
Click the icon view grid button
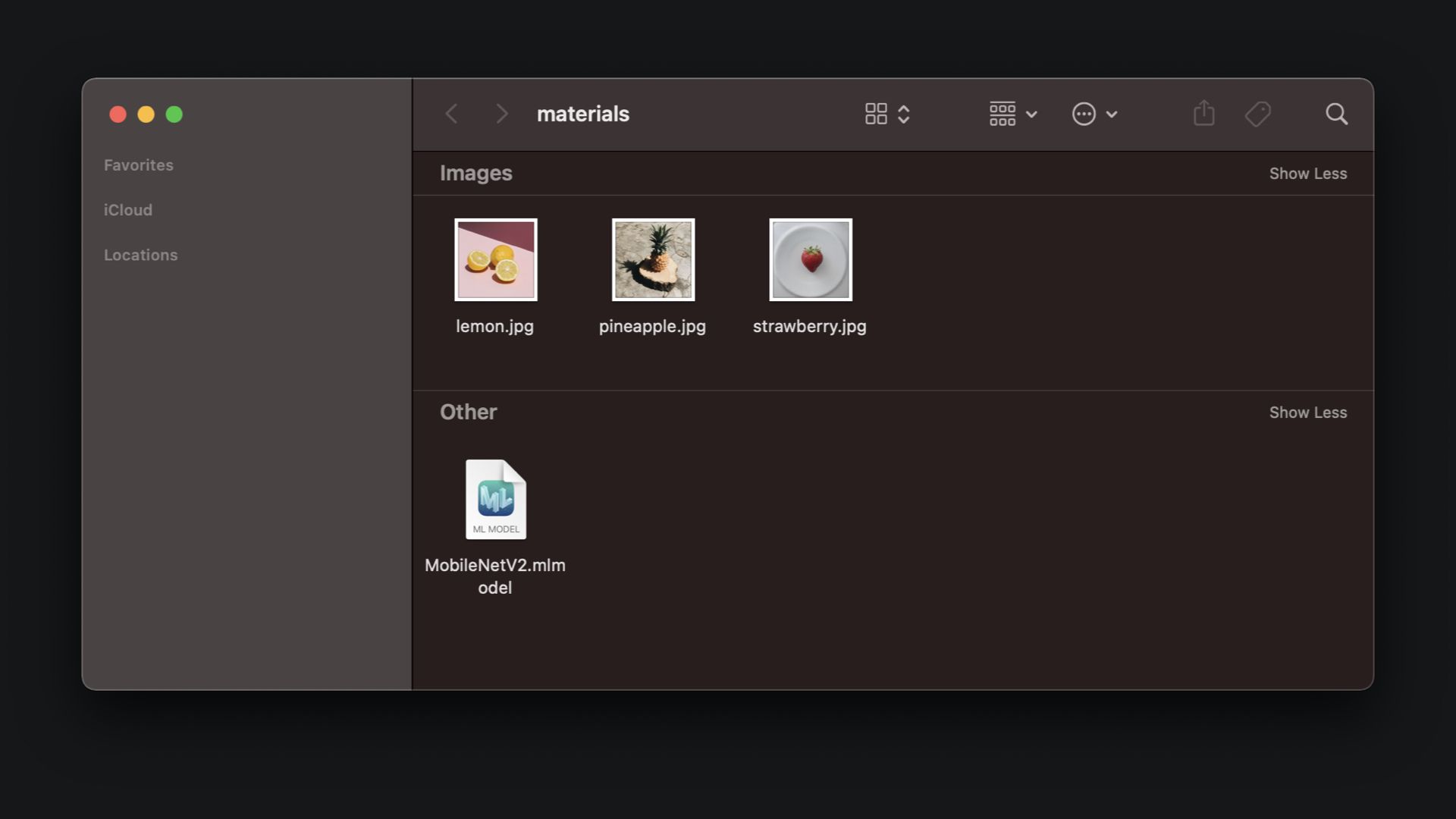click(x=876, y=114)
